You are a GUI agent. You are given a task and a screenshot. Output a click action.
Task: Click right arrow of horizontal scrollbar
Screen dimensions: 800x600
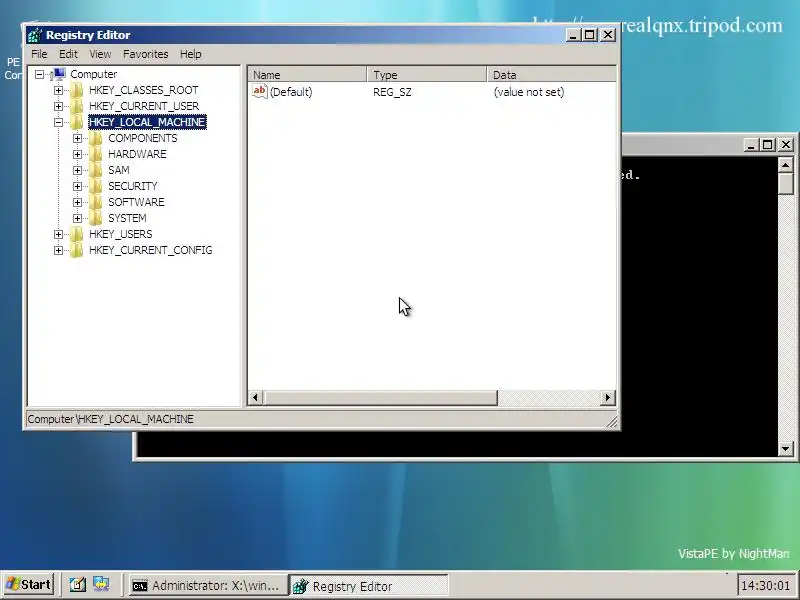(x=607, y=398)
